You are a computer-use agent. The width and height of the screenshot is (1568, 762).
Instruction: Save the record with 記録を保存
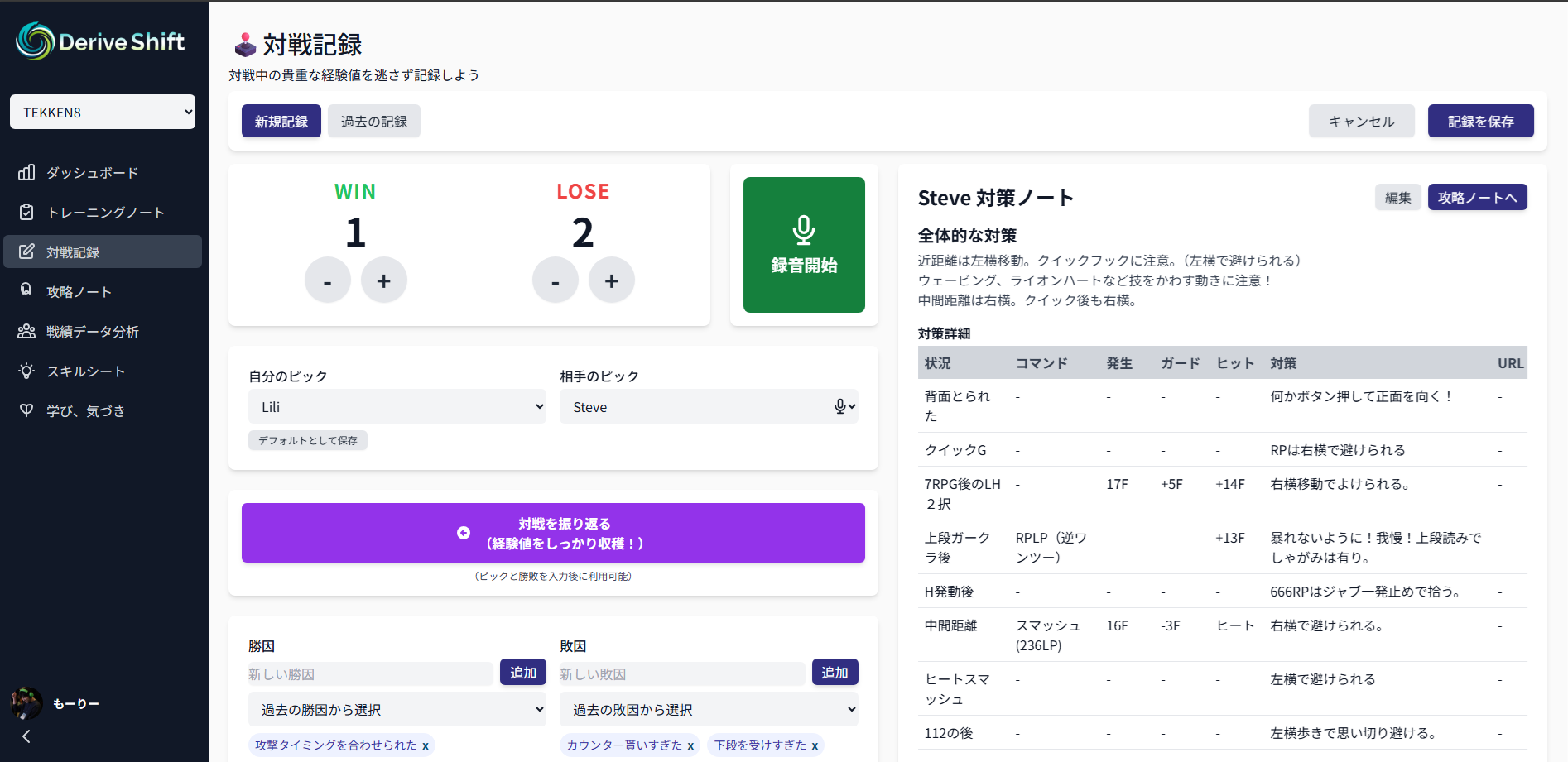pos(1480,120)
